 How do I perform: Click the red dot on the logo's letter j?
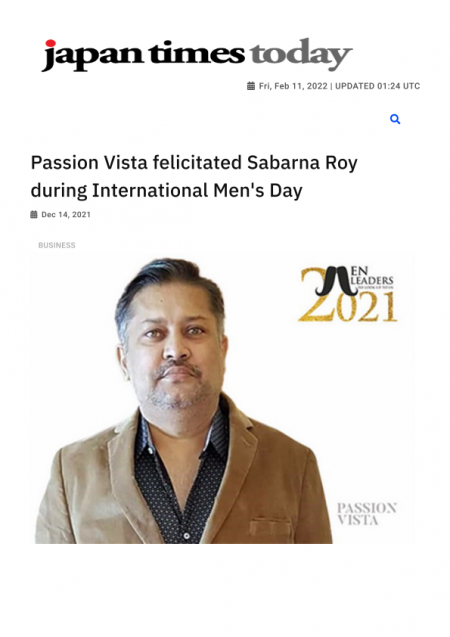[50, 43]
